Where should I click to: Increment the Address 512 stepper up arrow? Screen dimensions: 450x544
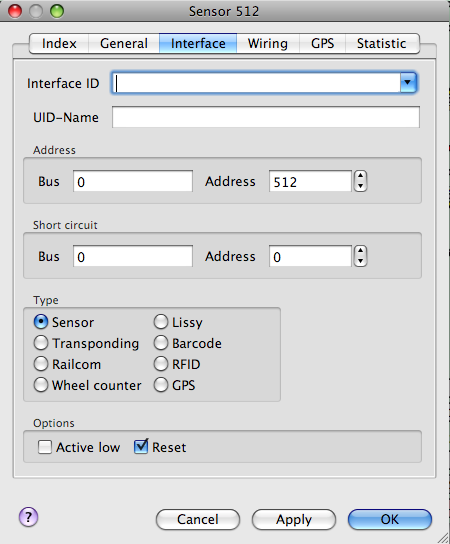pyautogui.click(x=360, y=176)
